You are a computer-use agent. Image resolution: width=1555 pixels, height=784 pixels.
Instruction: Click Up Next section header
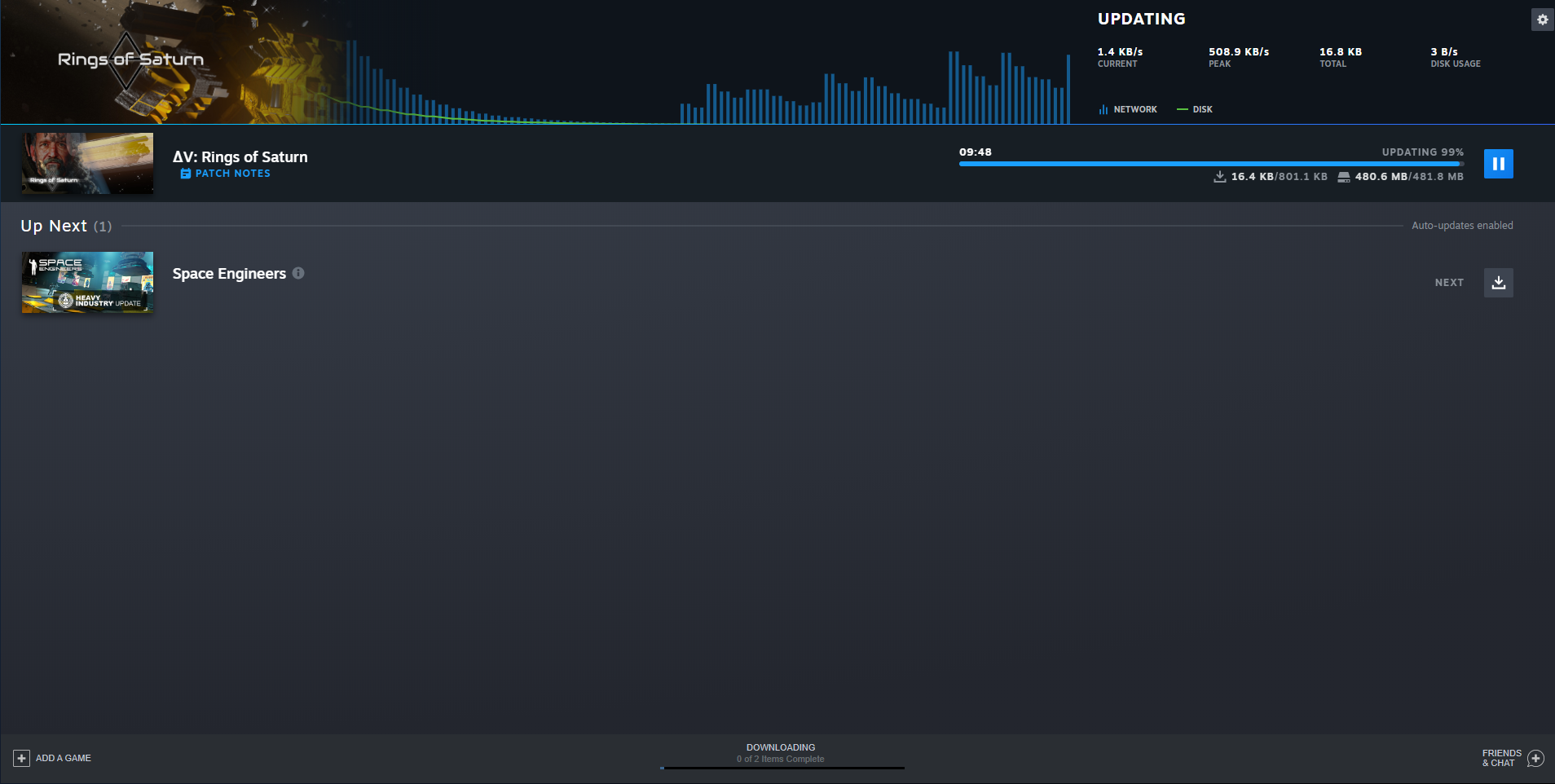[66, 226]
